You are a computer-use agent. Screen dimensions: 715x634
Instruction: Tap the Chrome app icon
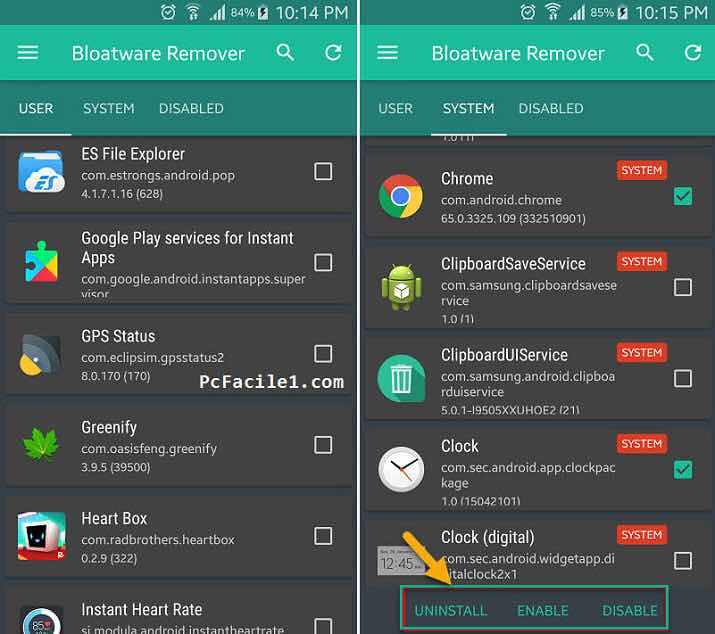(x=401, y=197)
